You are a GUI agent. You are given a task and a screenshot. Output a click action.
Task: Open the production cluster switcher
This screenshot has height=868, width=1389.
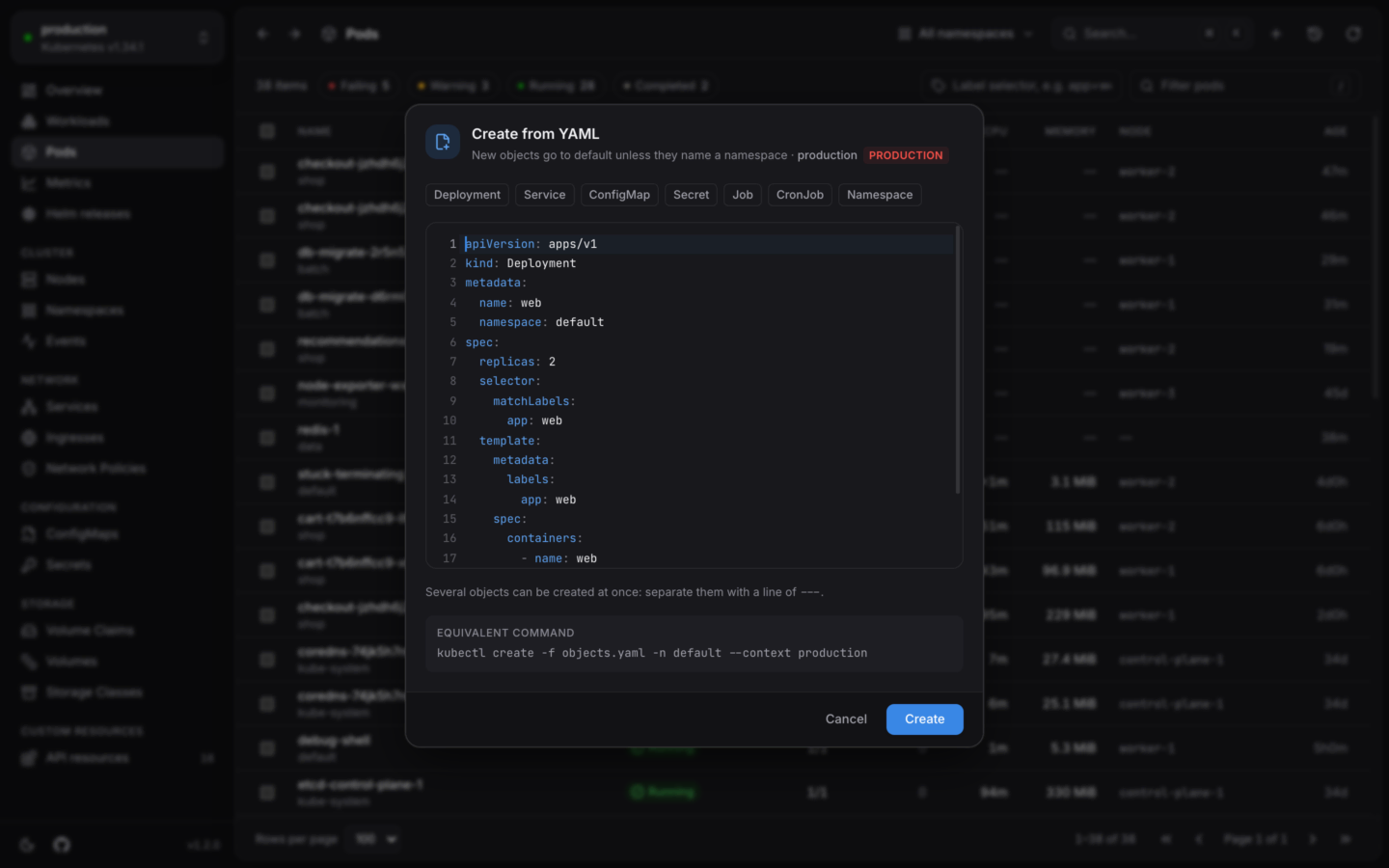coord(118,38)
